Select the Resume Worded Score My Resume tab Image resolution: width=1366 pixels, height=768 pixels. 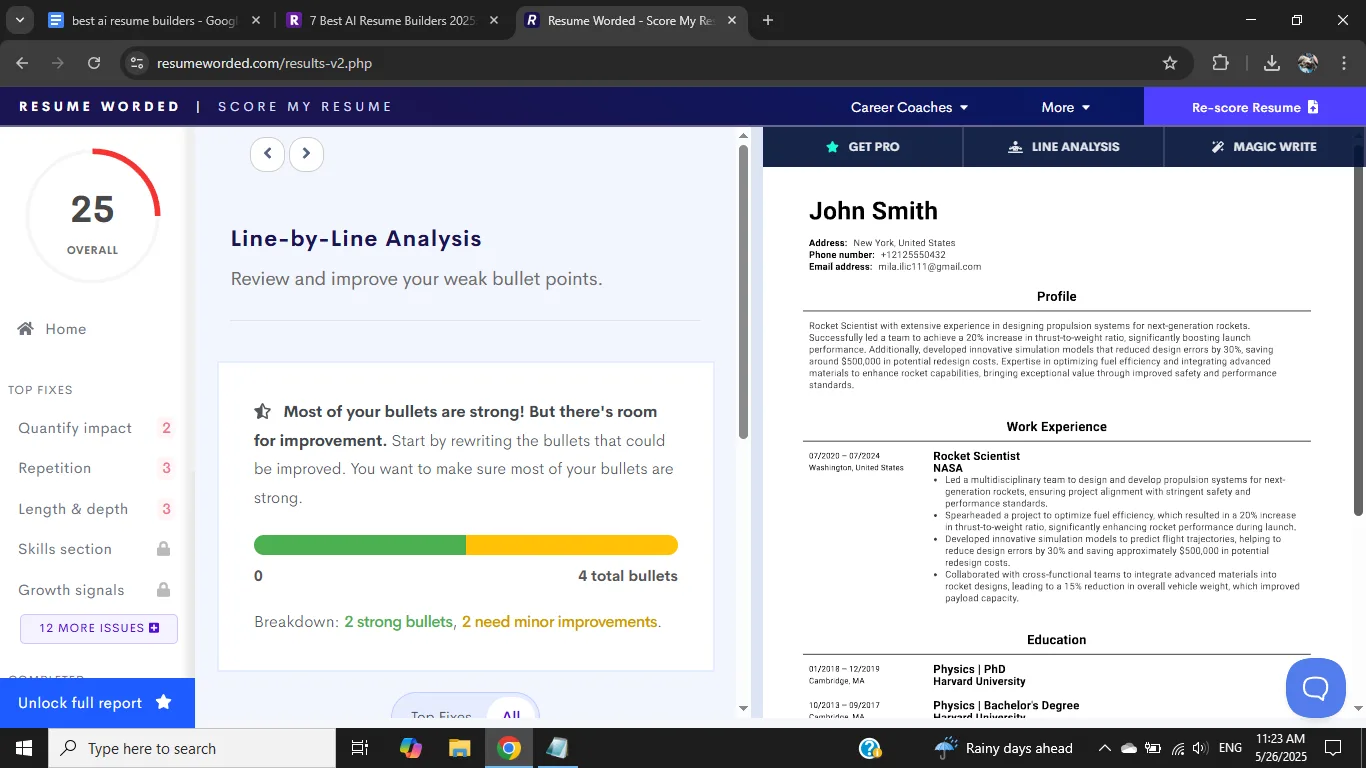pos(632,20)
